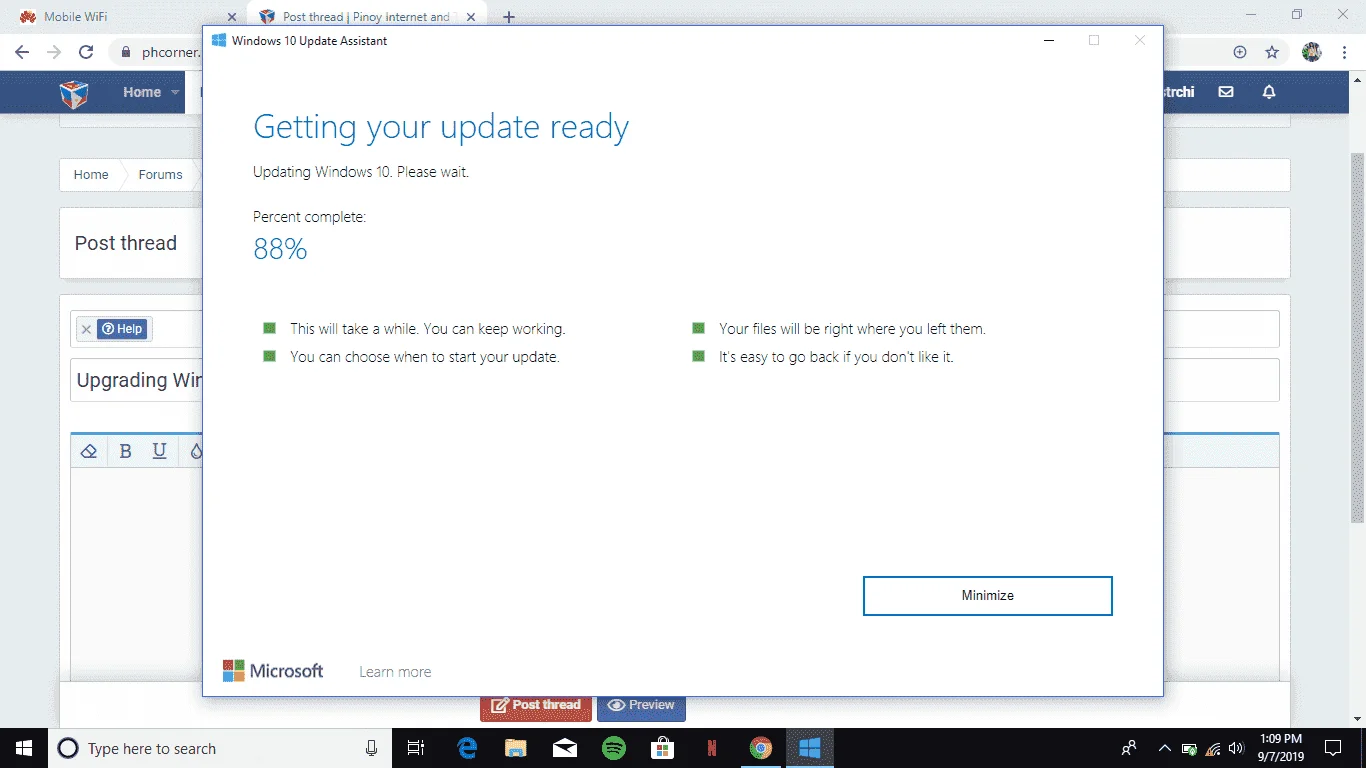Open Mail app from taskbar
Viewport: 1366px width, 768px height.
565,748
